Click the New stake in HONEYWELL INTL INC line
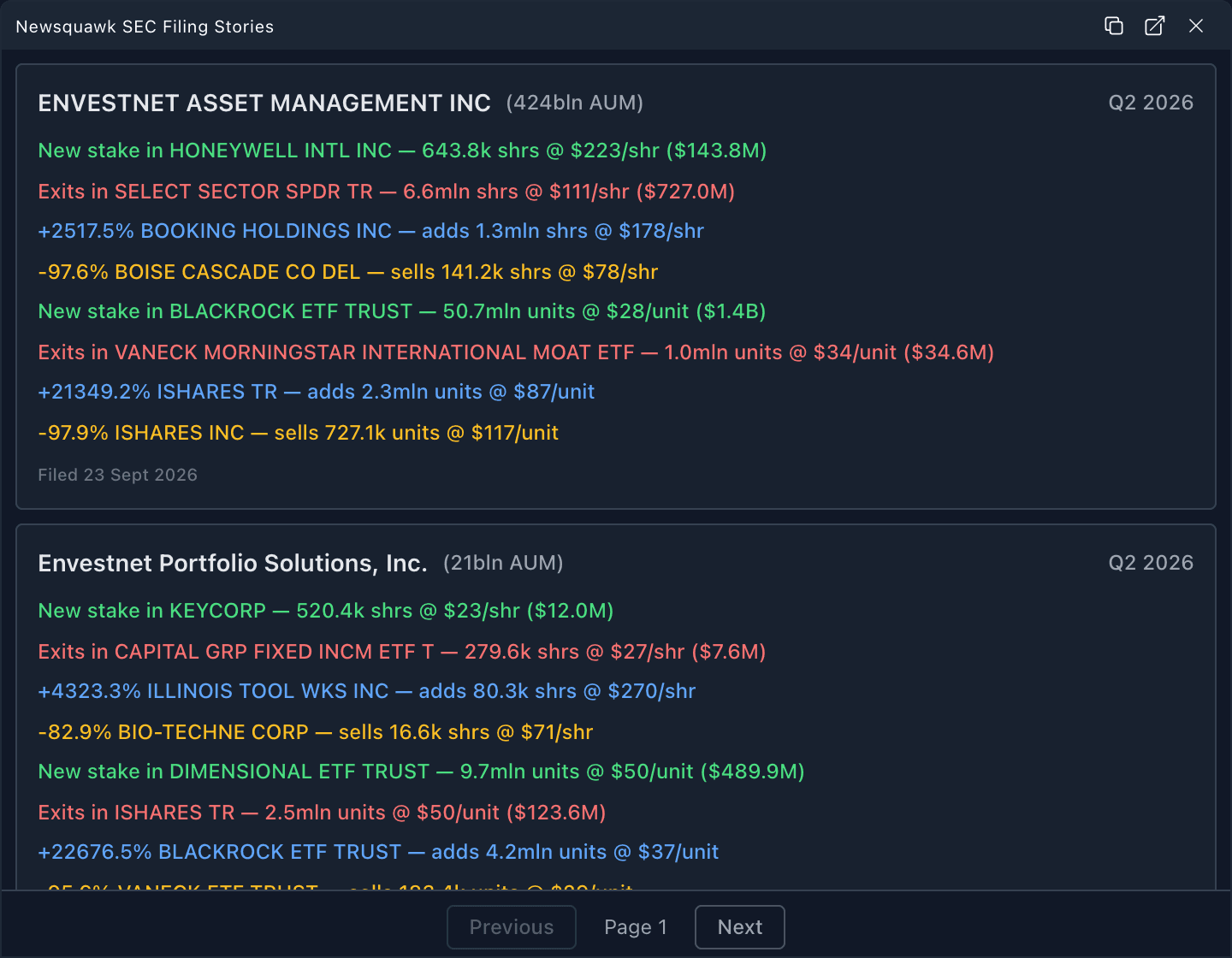This screenshot has width=1232, height=958. (402, 151)
